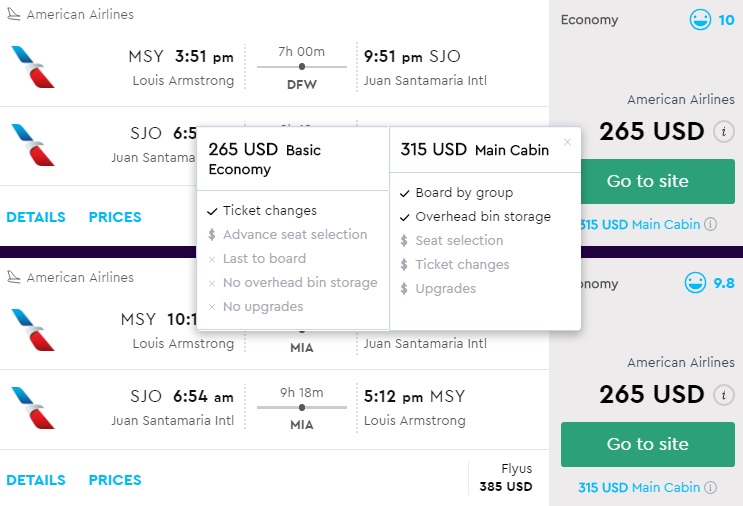Click American Airlines logo on MSY 3:51 pm flight
This screenshot has height=506, width=743.
click(33, 66)
